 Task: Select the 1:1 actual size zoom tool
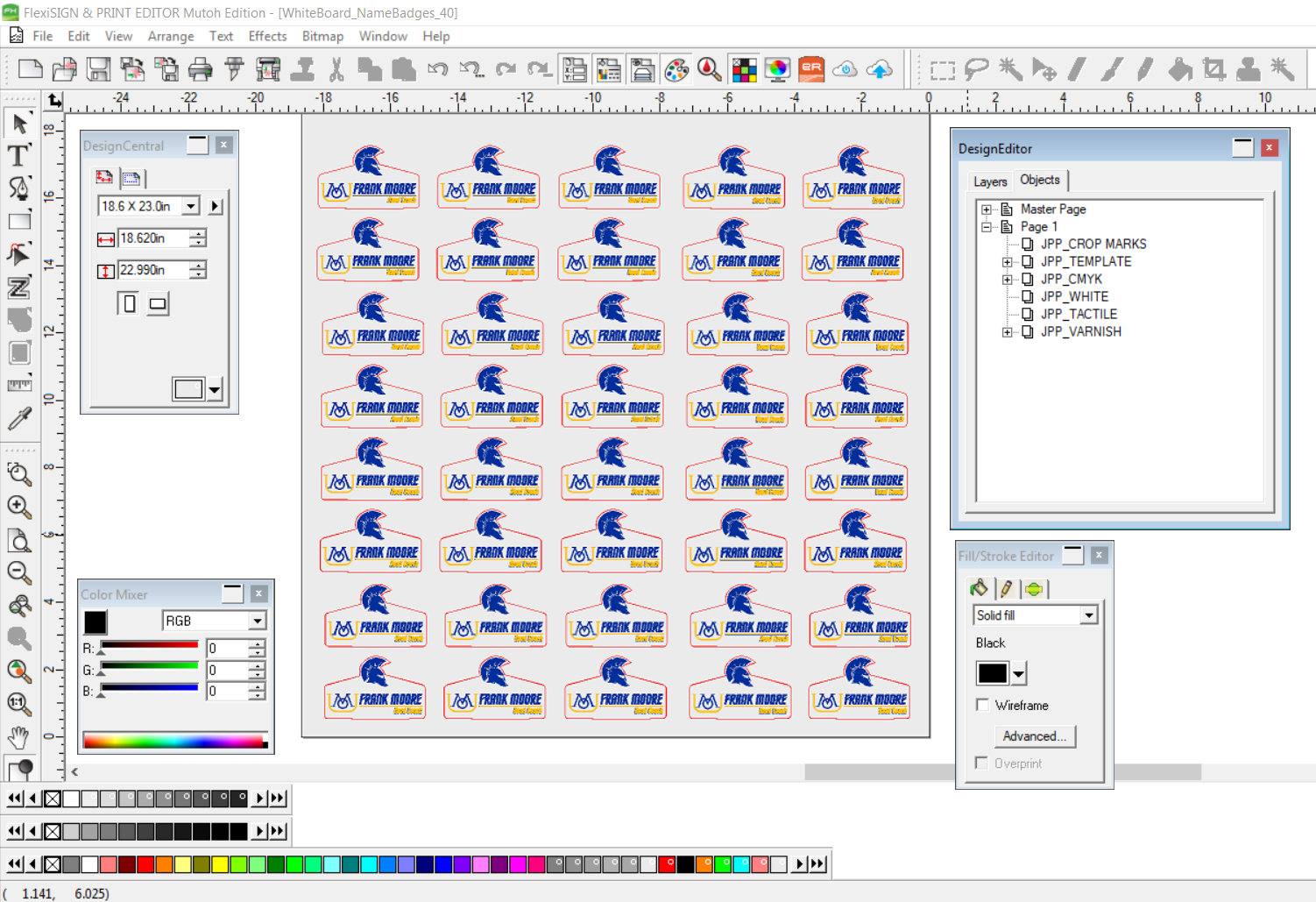19,704
